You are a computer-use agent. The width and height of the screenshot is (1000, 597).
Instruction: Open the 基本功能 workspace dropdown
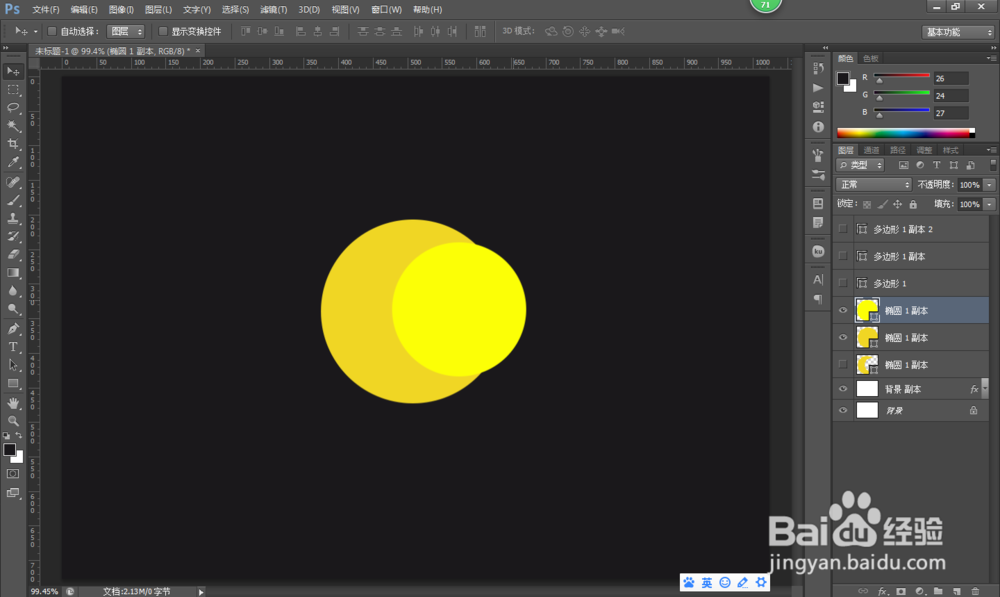[x=959, y=32]
